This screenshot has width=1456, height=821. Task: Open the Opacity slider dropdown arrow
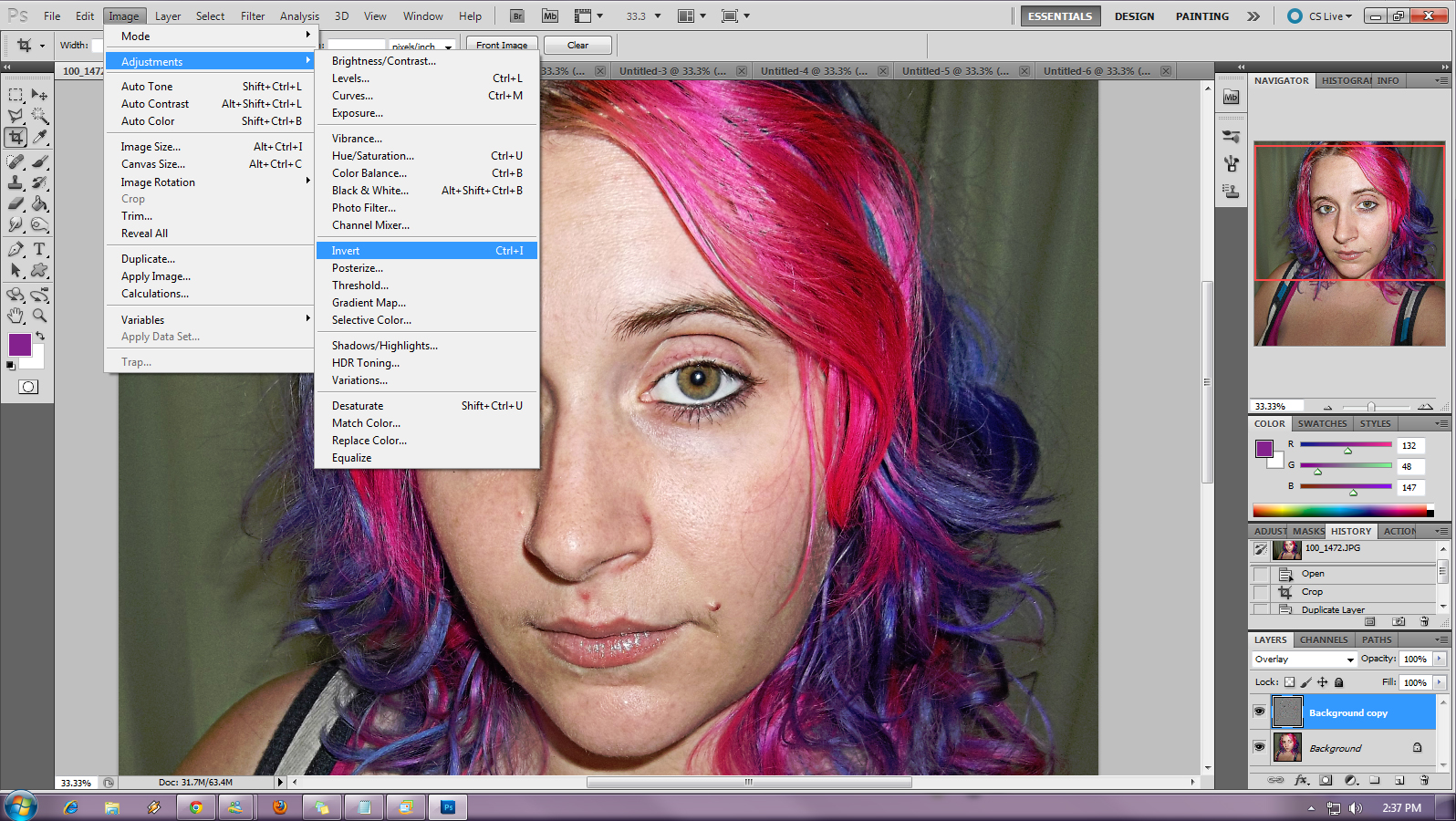click(x=1440, y=659)
